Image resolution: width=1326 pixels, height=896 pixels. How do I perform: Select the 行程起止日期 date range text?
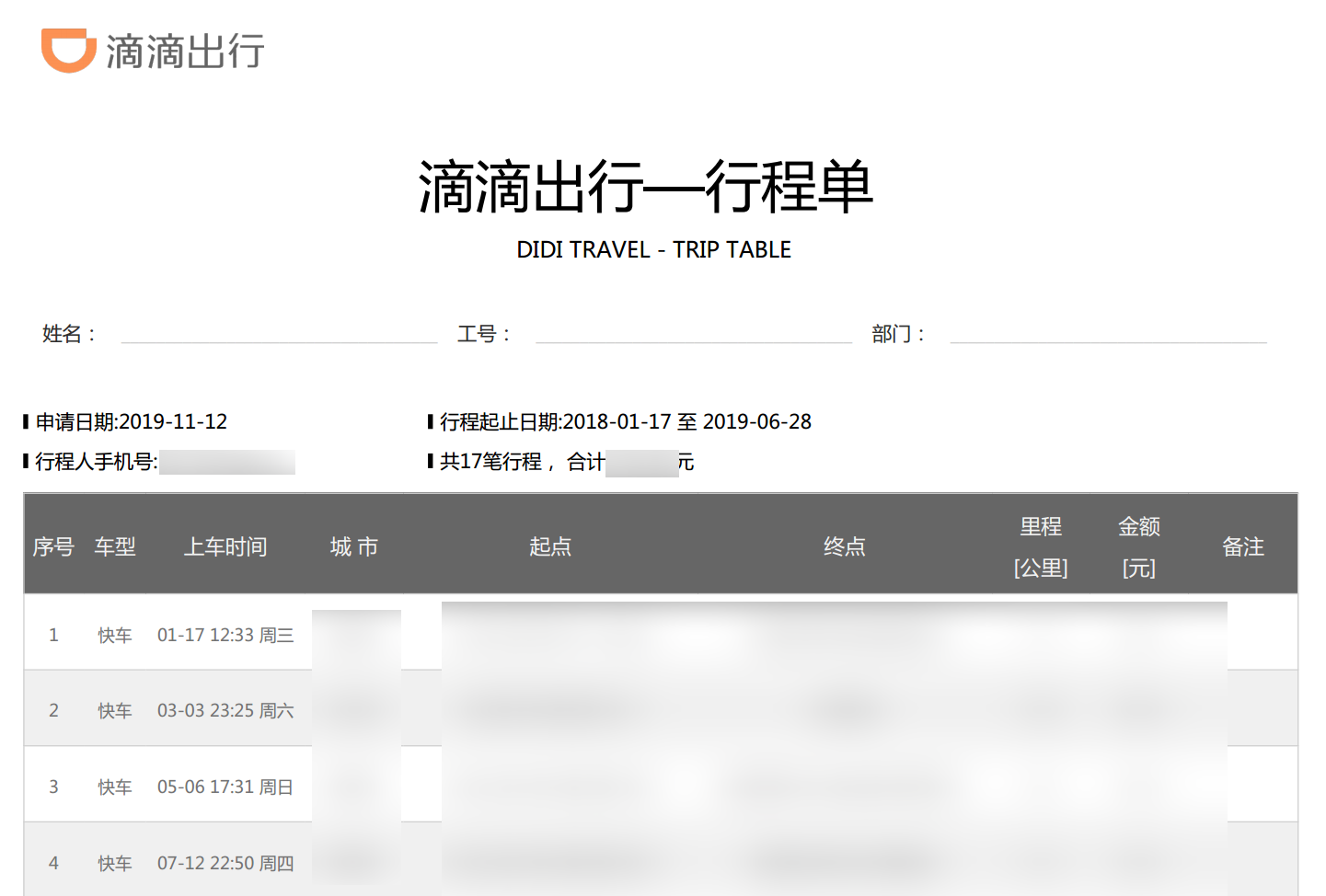click(626, 422)
